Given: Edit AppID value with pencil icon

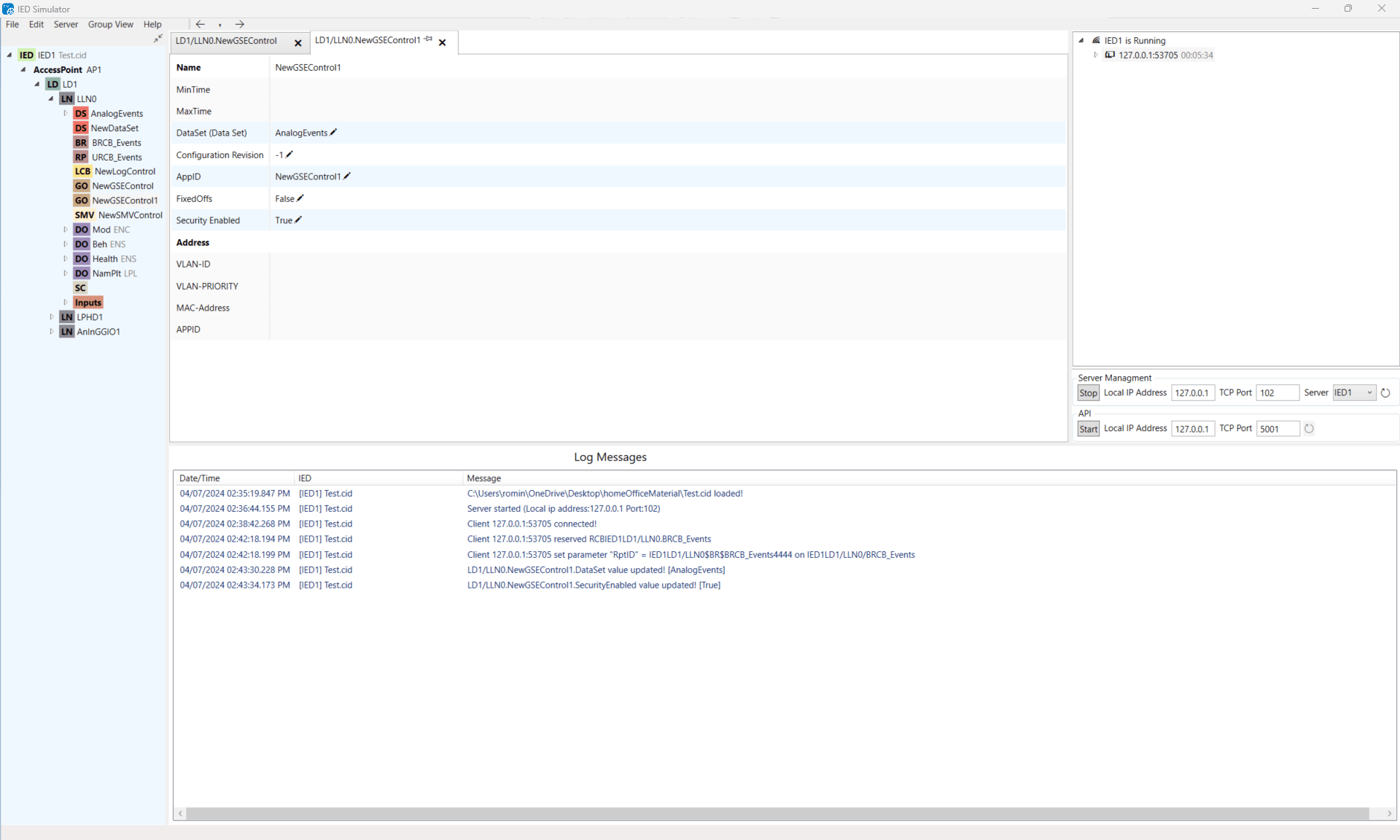Looking at the screenshot, I should point(347,176).
